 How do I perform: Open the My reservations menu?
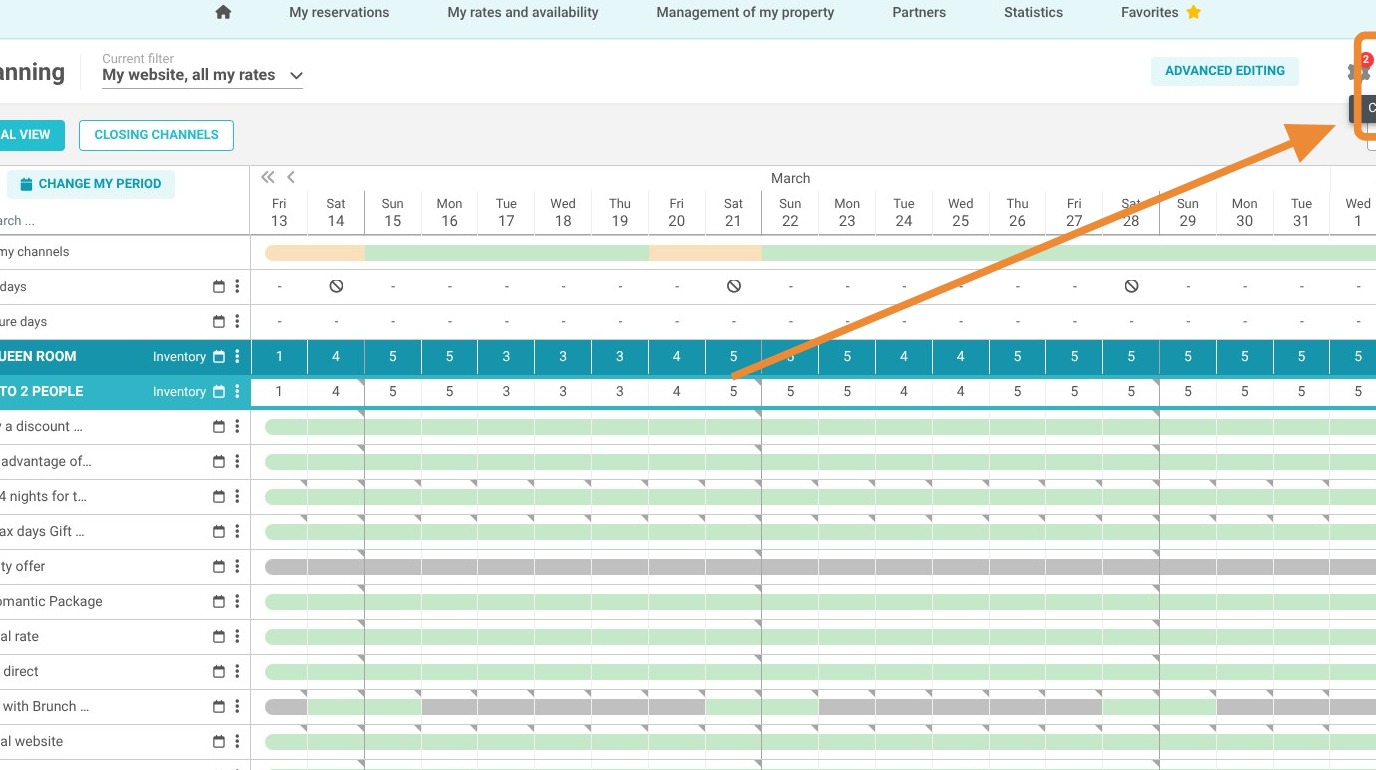click(x=339, y=13)
